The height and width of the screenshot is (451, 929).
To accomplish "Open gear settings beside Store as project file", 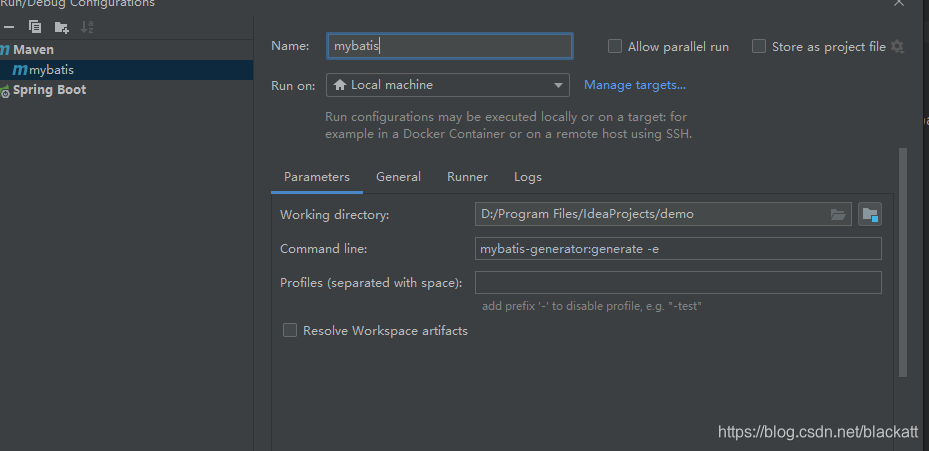I will pos(898,46).
